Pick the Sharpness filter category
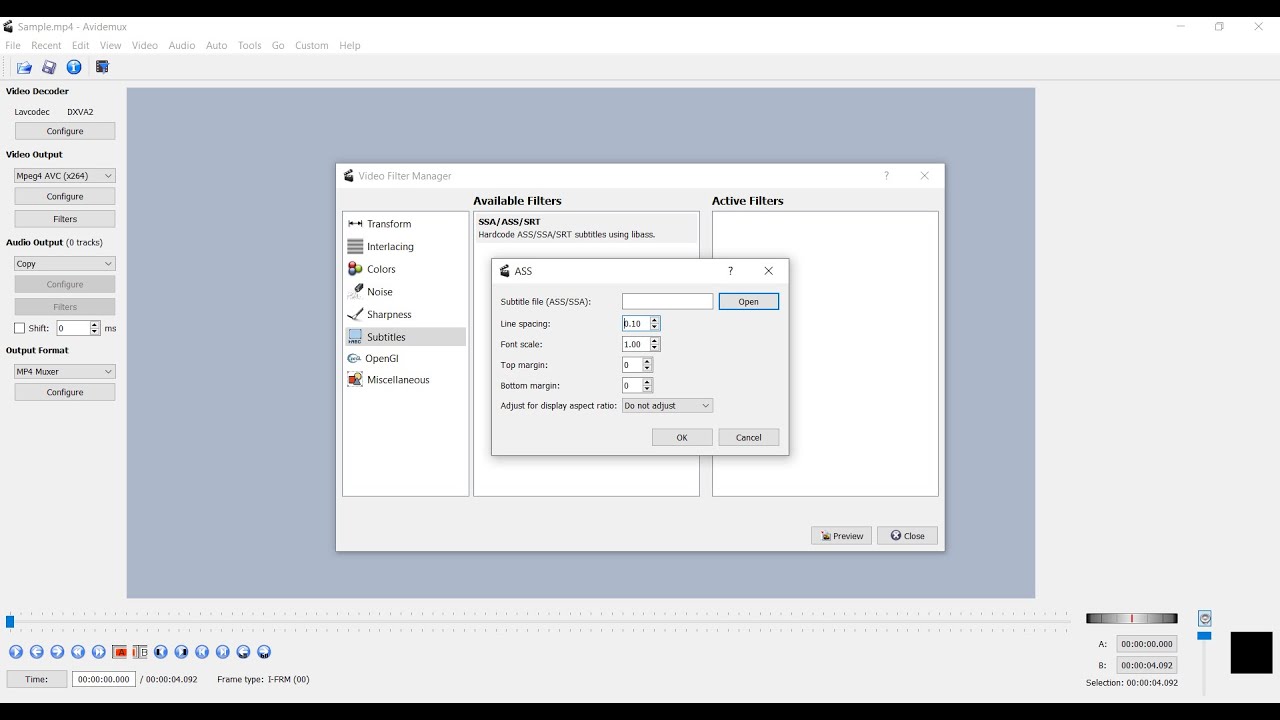Image resolution: width=1280 pixels, height=720 pixels. click(405, 314)
